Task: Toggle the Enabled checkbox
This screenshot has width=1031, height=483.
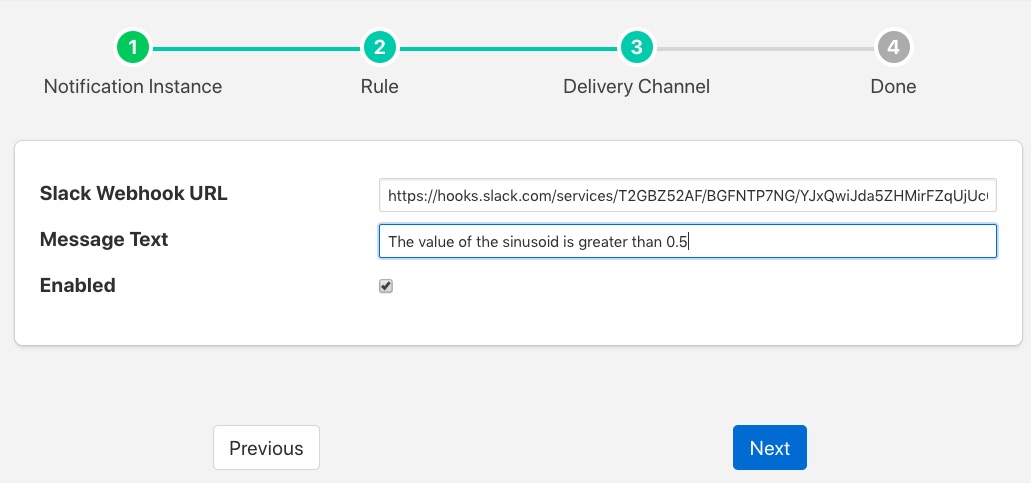Action: [x=386, y=287]
